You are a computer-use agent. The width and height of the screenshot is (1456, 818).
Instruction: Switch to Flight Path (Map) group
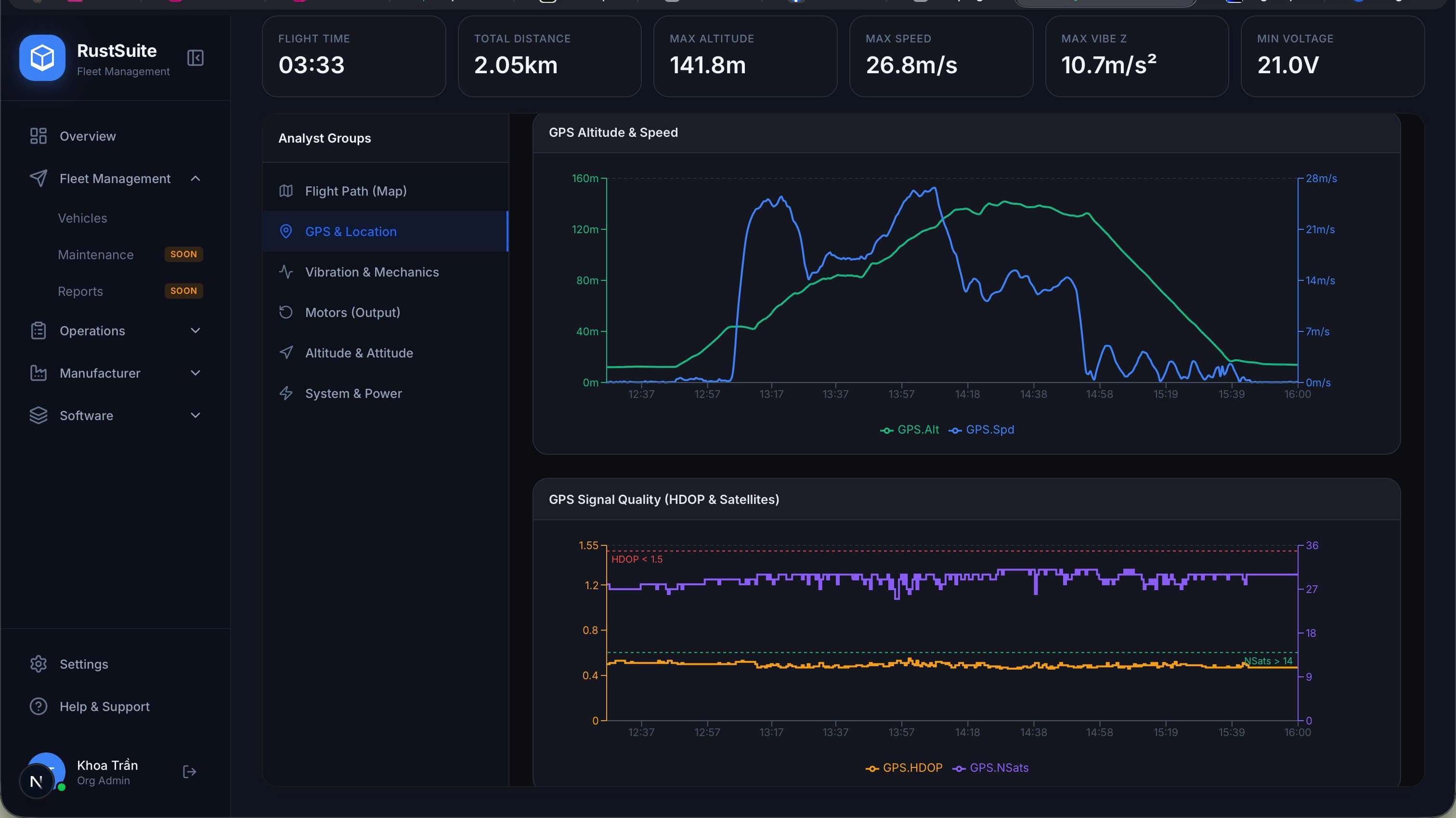point(386,191)
